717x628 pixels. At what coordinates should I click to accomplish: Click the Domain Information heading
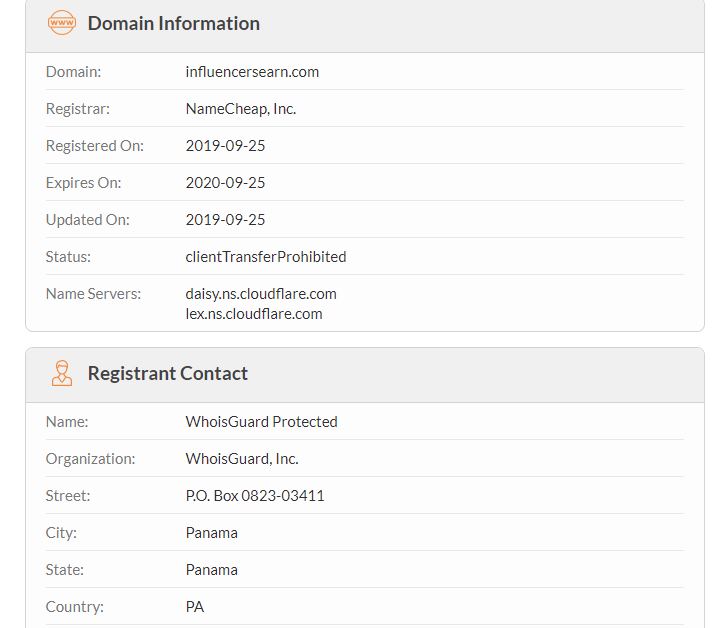click(173, 23)
